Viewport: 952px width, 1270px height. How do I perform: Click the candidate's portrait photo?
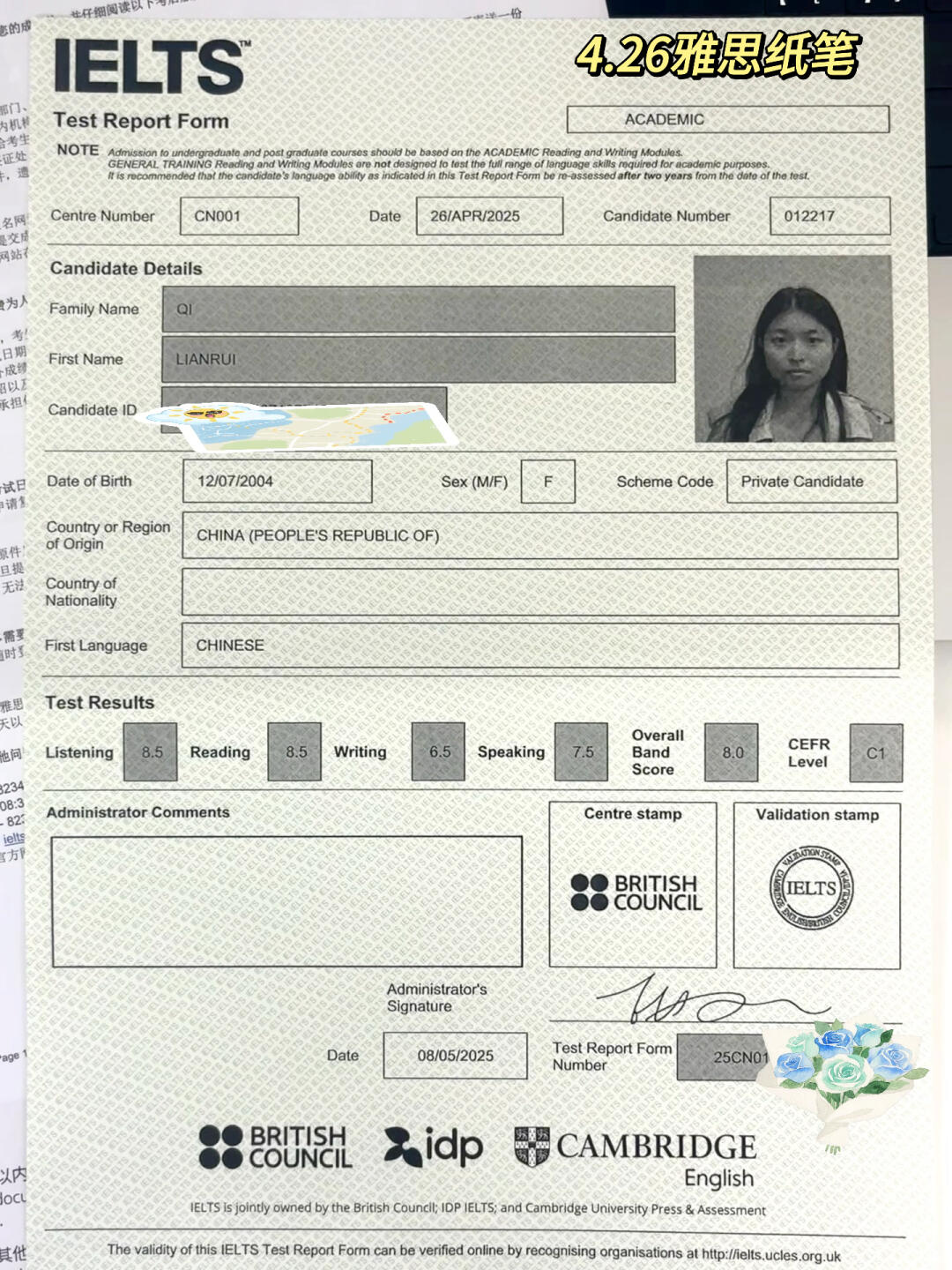(x=792, y=348)
